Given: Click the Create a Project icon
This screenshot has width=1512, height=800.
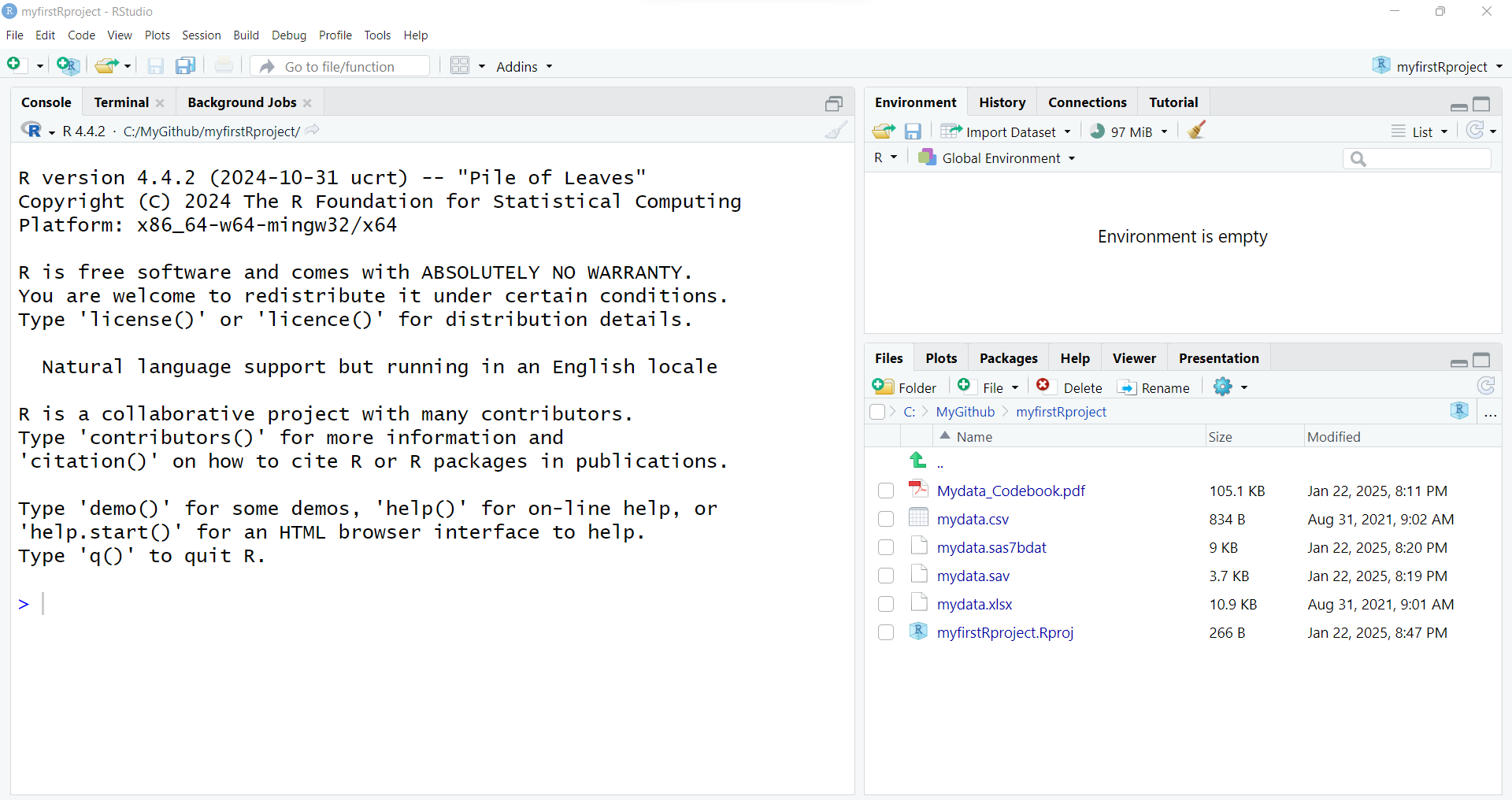Looking at the screenshot, I should tap(68, 66).
